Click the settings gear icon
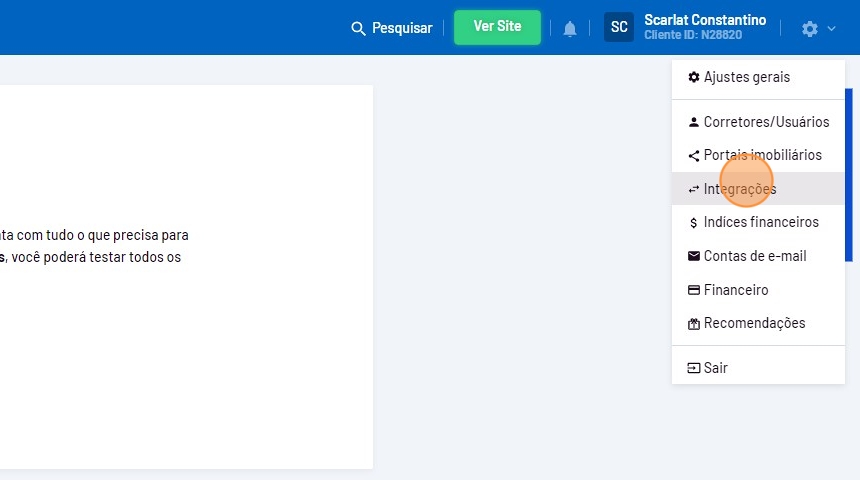Screen dimensions: 860x480 [x=809, y=29]
